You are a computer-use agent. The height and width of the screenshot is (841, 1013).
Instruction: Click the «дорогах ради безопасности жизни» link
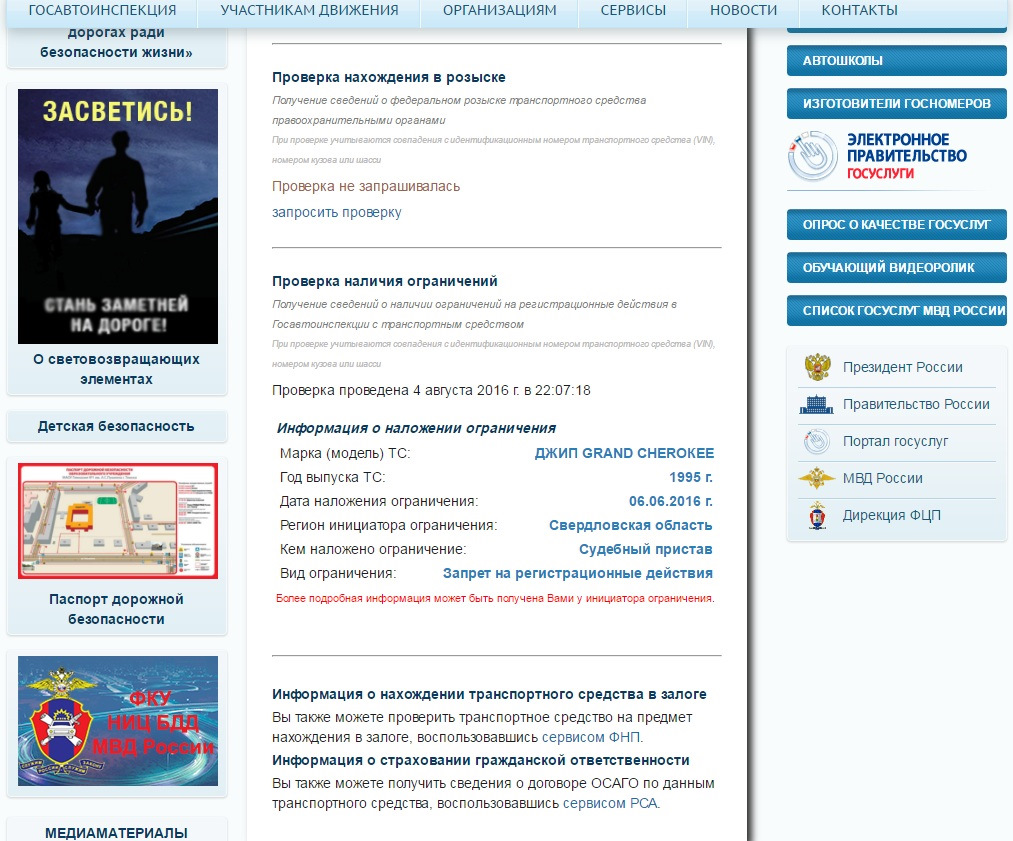[116, 42]
